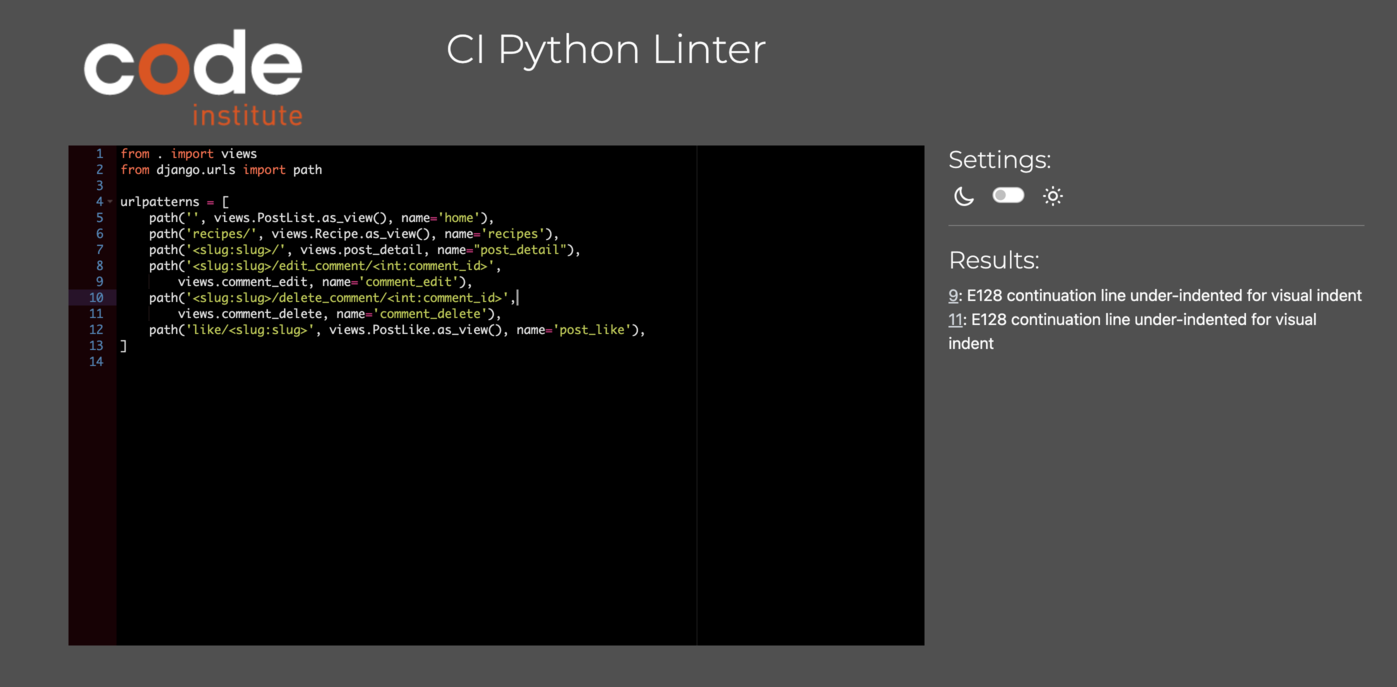Click the Code Institute logo
Image resolution: width=1397 pixels, height=687 pixels.
tap(193, 77)
